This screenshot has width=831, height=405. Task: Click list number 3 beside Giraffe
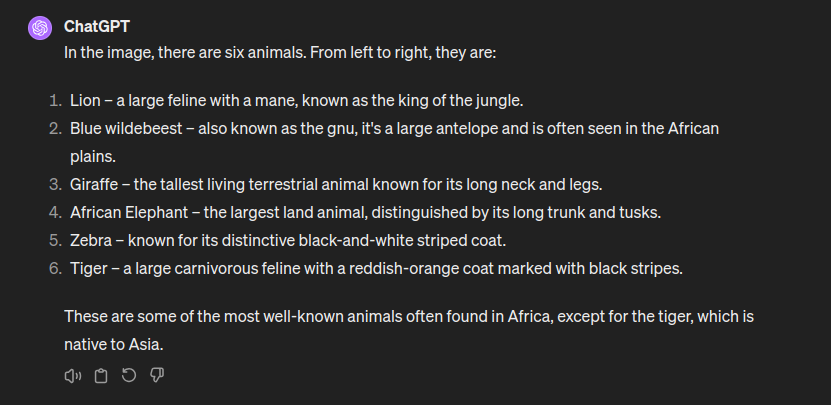point(55,184)
